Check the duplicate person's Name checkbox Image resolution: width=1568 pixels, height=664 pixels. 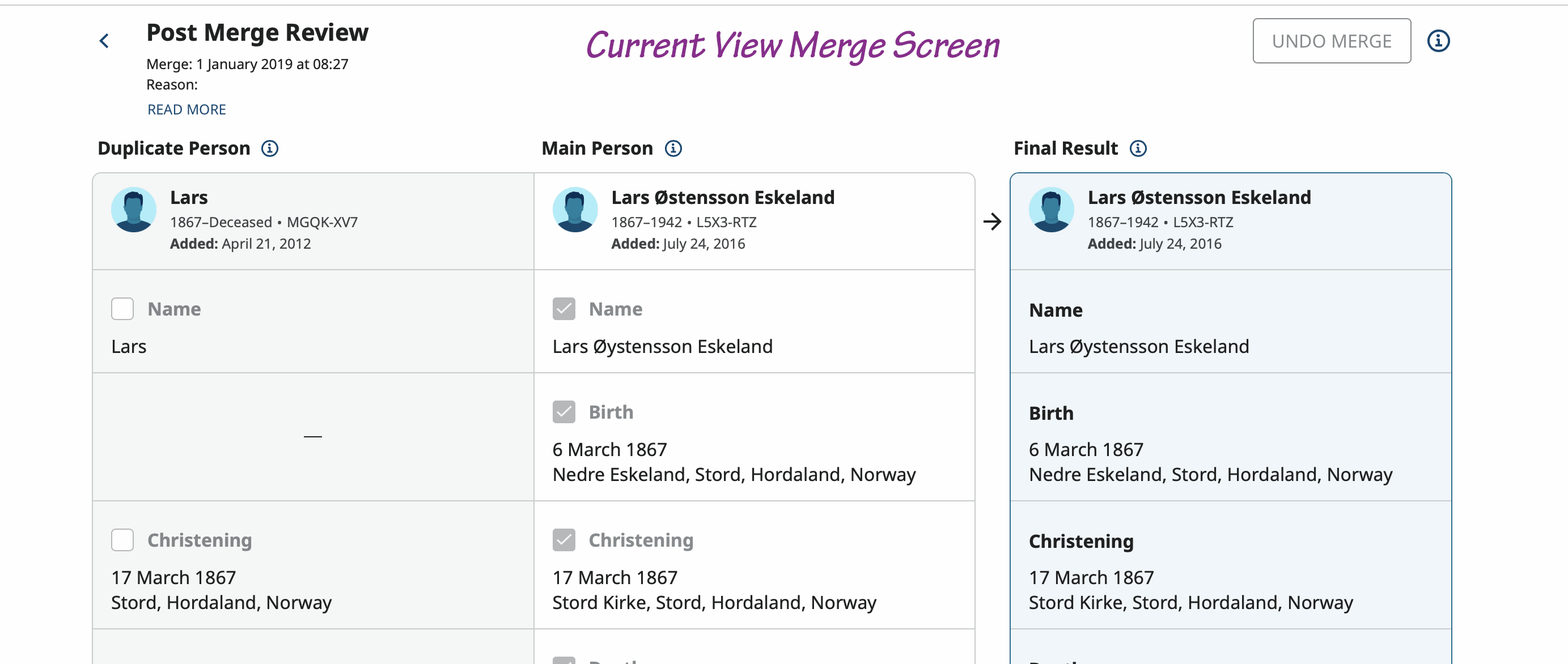click(x=122, y=309)
